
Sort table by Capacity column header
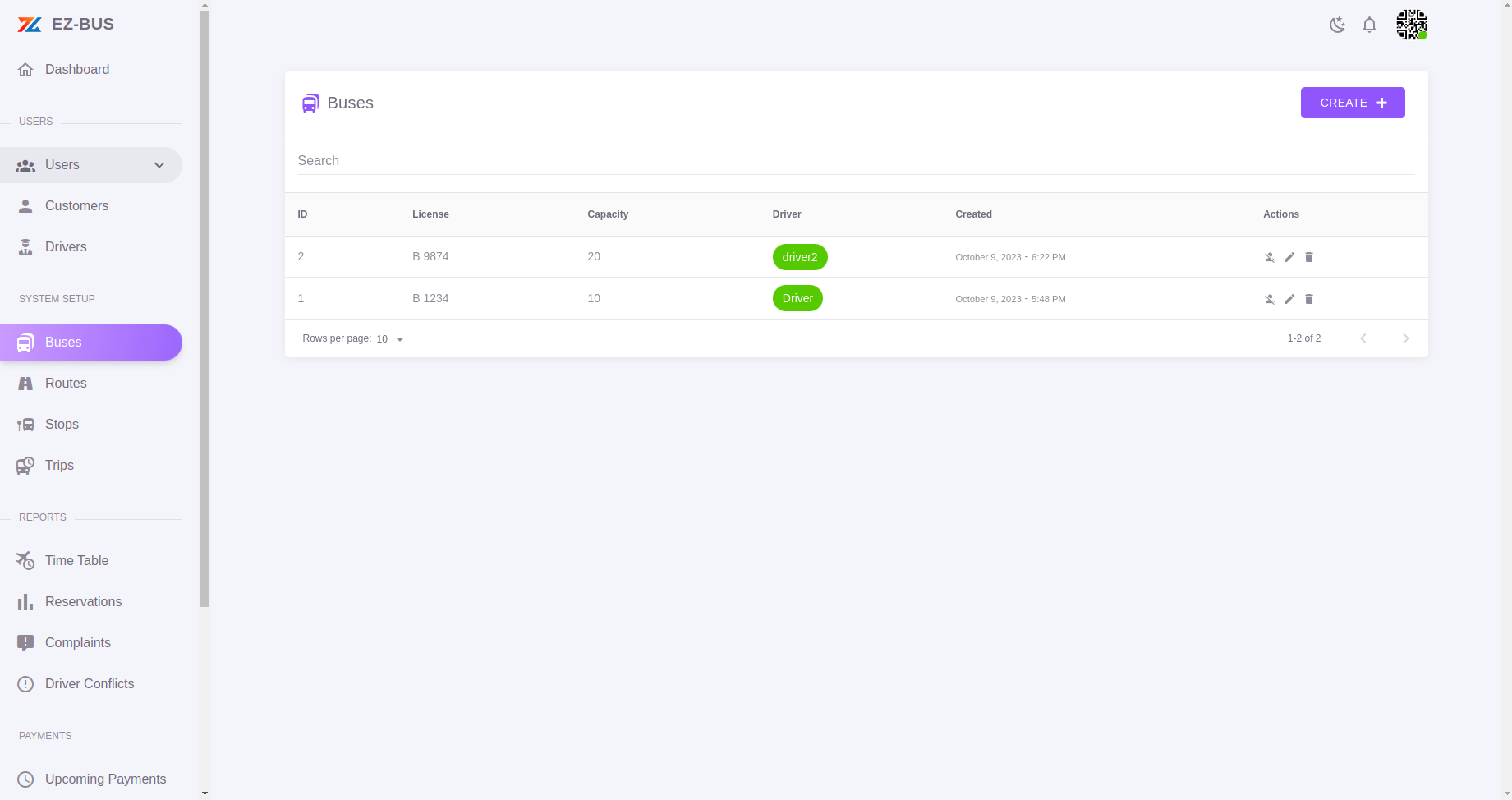point(608,214)
